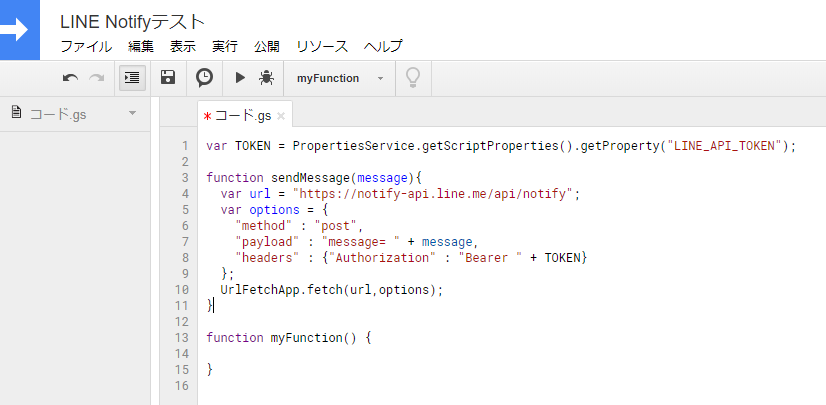Click the lightbulb hint icon
The height and width of the screenshot is (405, 826).
413,78
